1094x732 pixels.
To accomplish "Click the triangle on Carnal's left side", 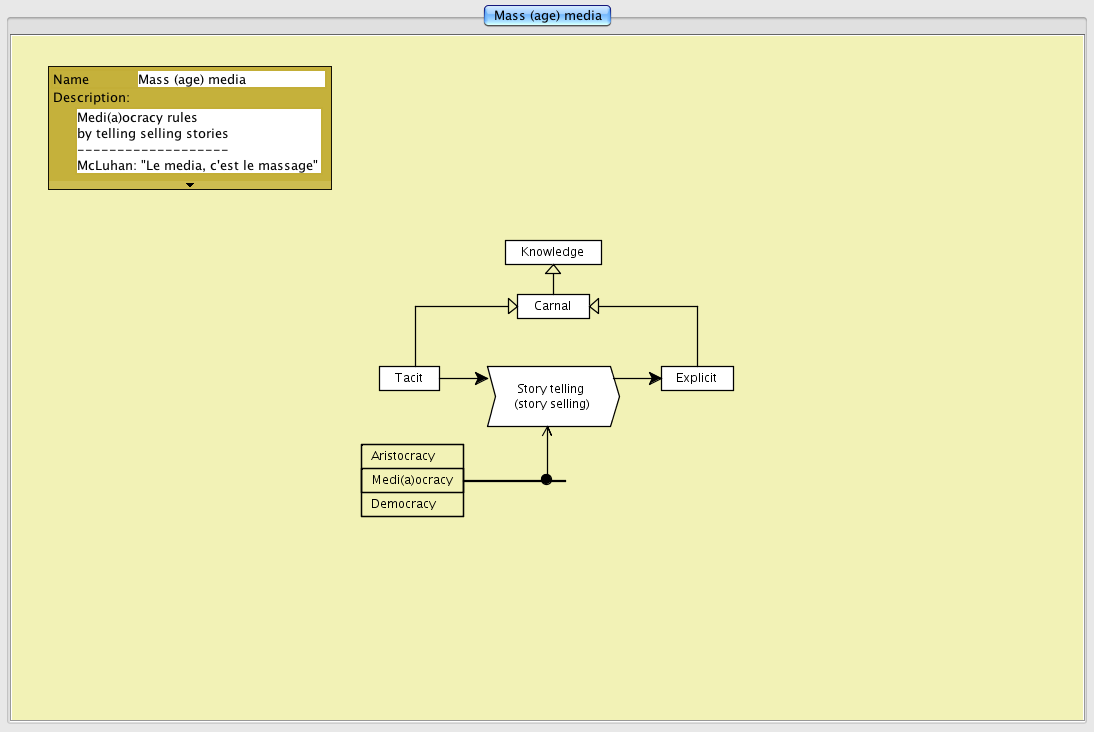I will 511,306.
